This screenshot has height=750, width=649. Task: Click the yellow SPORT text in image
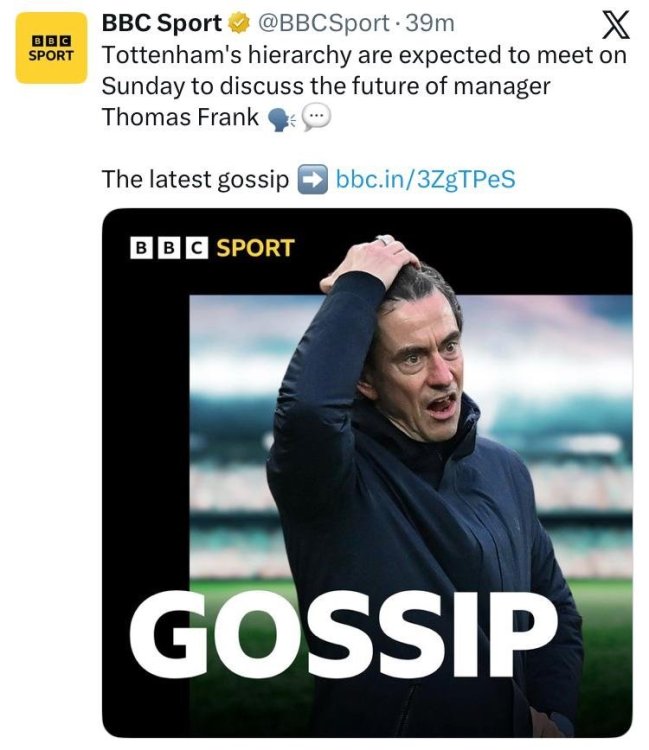coord(255,246)
